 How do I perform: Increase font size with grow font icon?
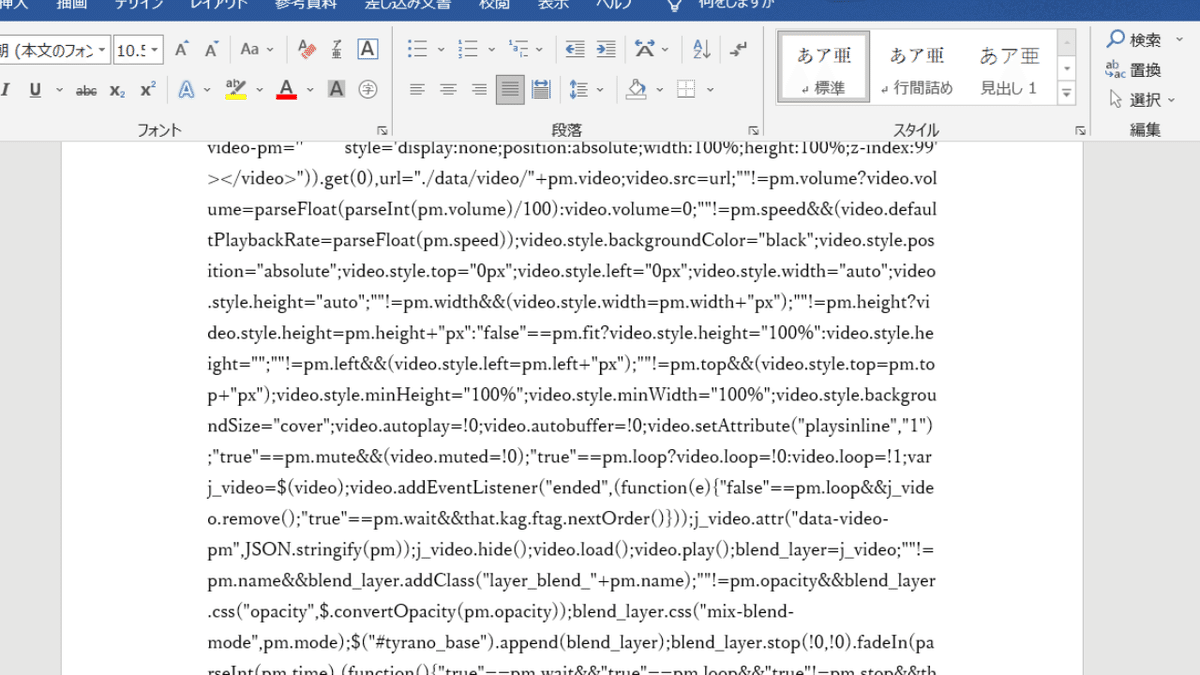tap(181, 49)
